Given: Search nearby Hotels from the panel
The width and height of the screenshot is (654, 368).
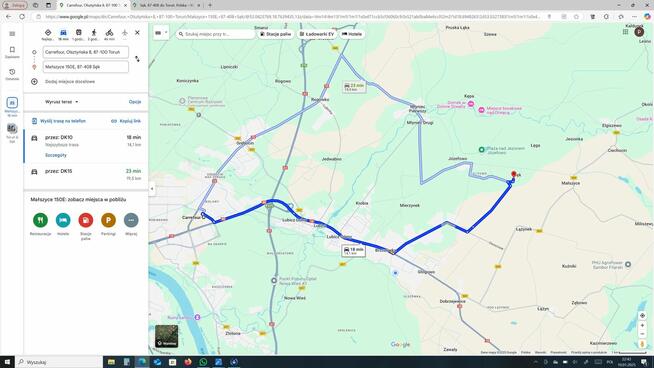Looking at the screenshot, I should tap(63, 220).
